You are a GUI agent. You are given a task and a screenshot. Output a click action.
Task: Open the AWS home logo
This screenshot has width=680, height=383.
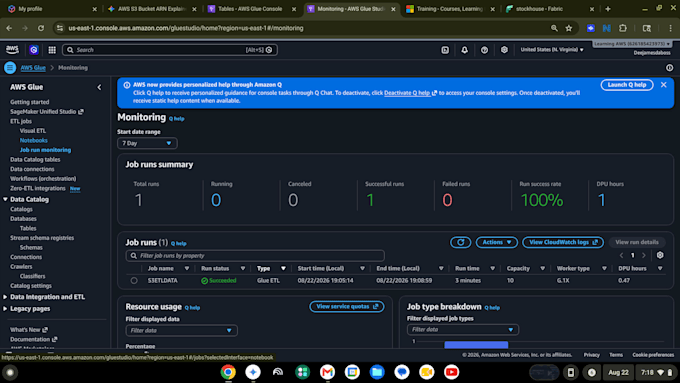click(12, 49)
